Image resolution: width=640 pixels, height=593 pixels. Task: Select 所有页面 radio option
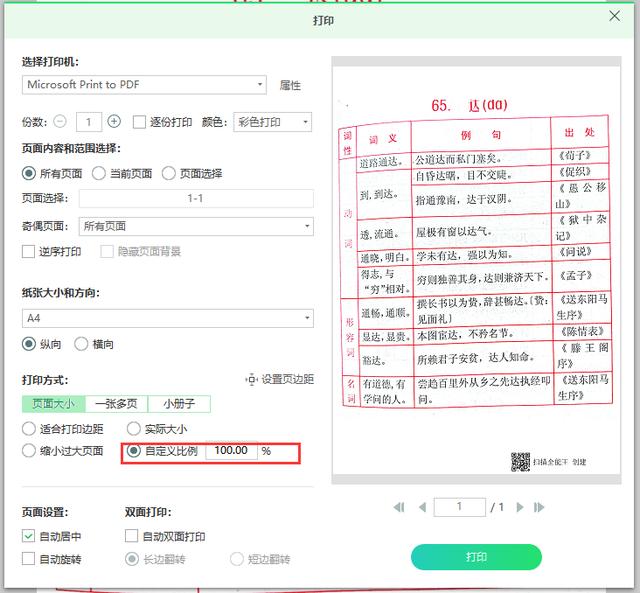click(29, 173)
